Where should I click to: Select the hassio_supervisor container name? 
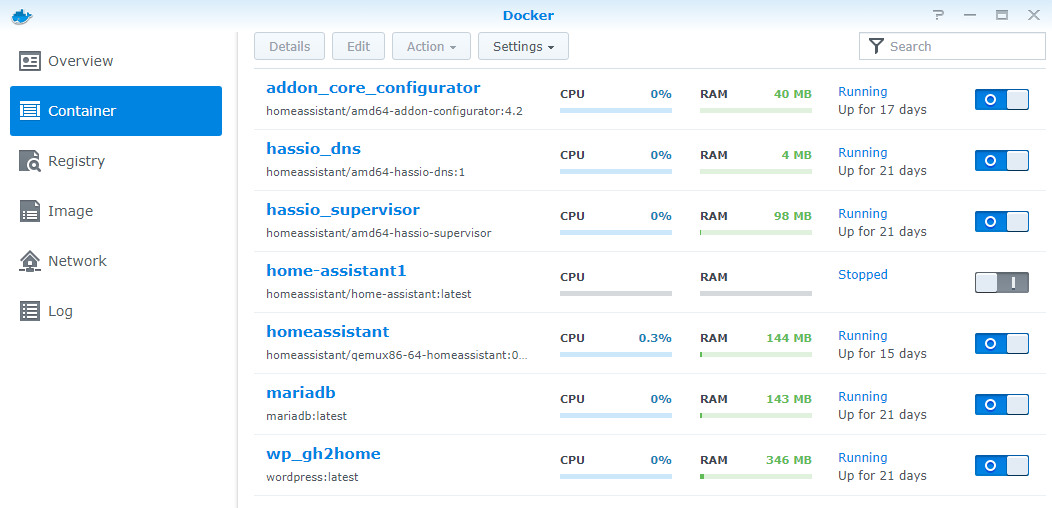pyautogui.click(x=343, y=209)
